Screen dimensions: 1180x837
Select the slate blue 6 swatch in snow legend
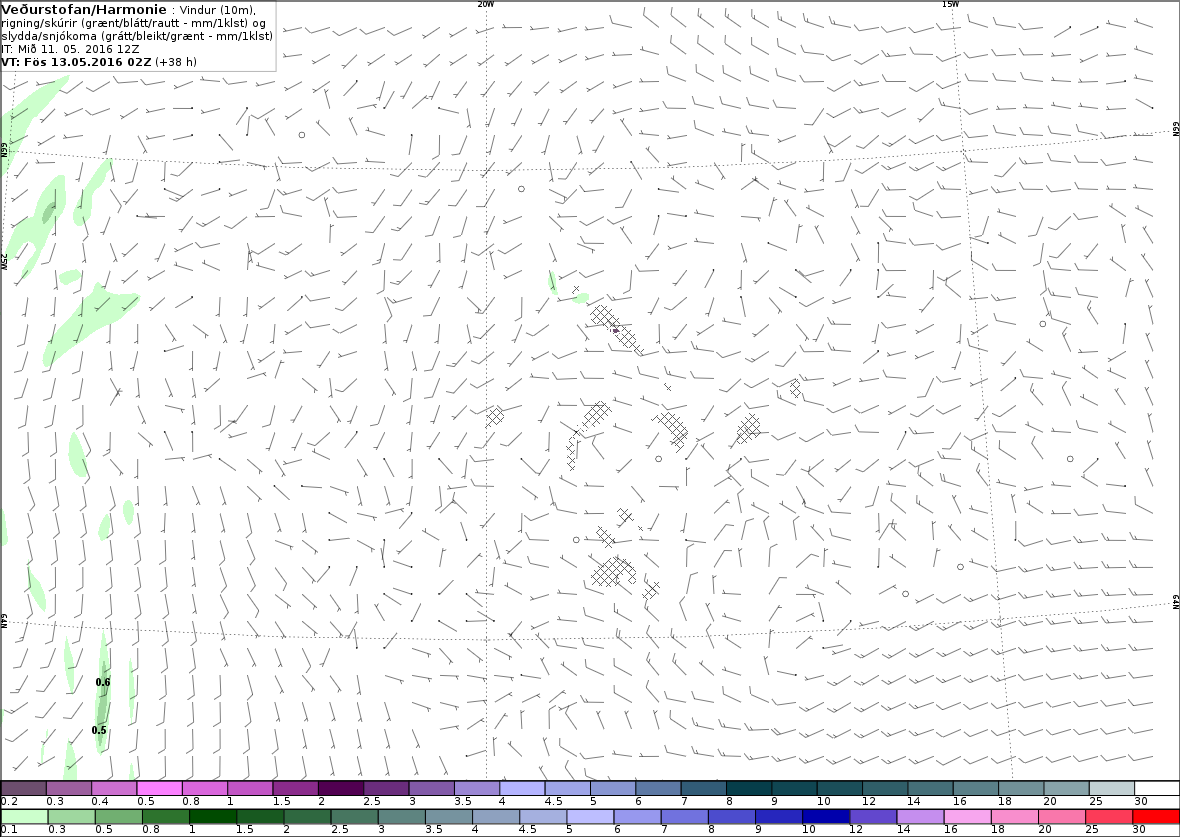click(x=658, y=788)
